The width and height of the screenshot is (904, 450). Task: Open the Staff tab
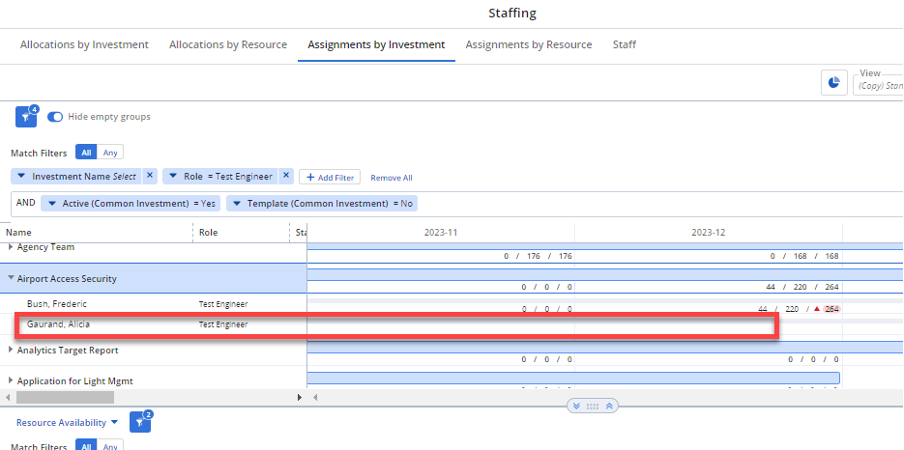624,44
